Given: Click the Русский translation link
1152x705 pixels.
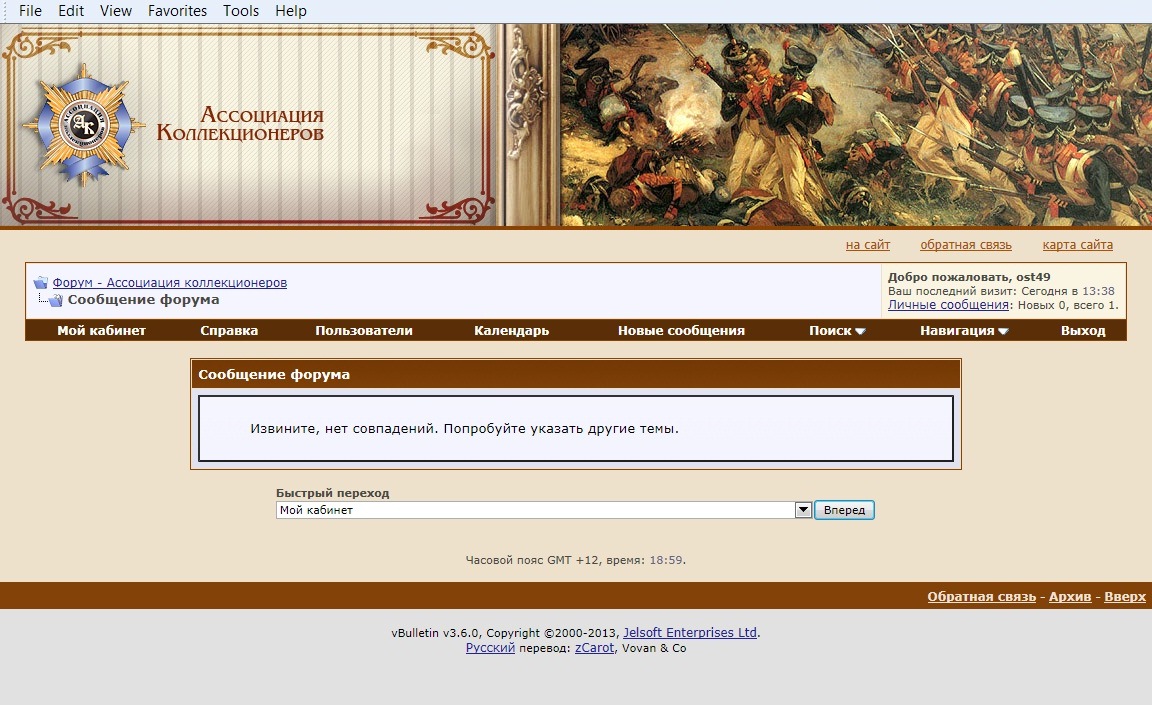Looking at the screenshot, I should pos(490,648).
